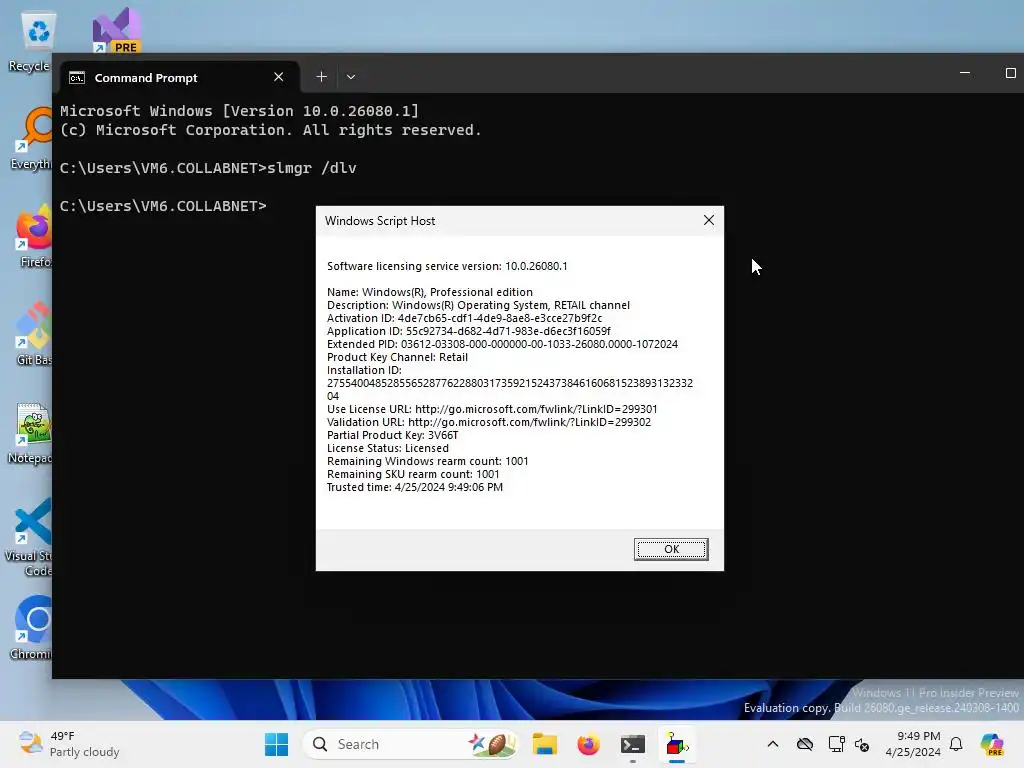Click the Extended PID line
Viewport: 1024px width, 768px height.
click(502, 344)
